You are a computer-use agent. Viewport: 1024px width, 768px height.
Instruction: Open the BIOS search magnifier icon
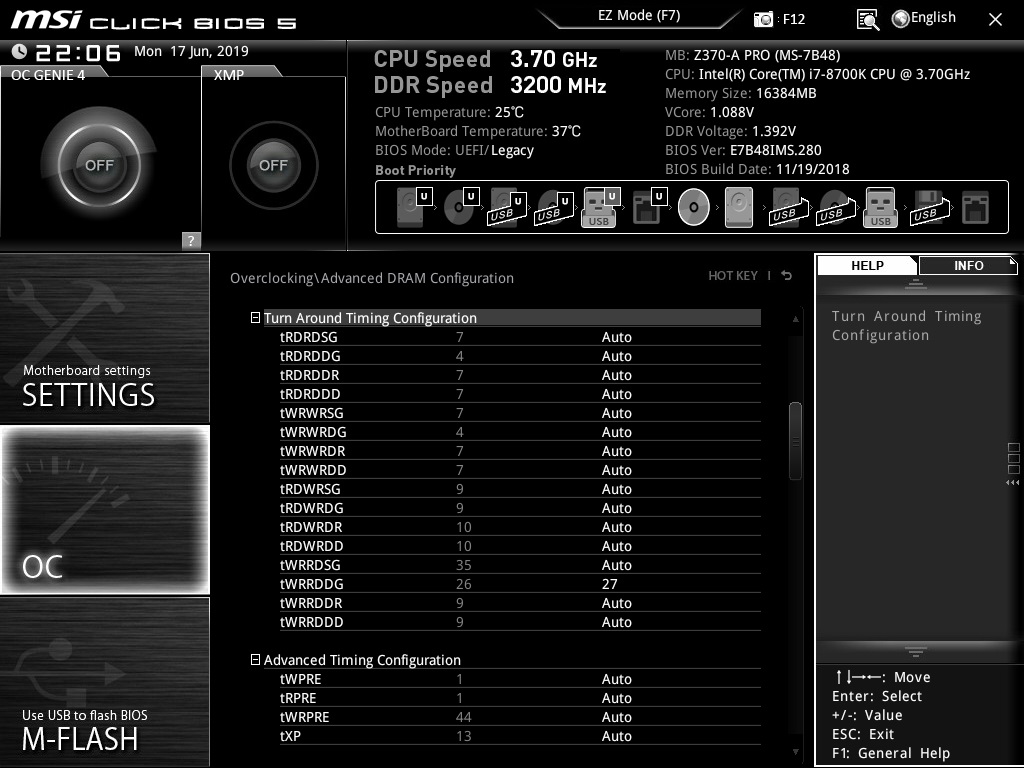click(867, 20)
